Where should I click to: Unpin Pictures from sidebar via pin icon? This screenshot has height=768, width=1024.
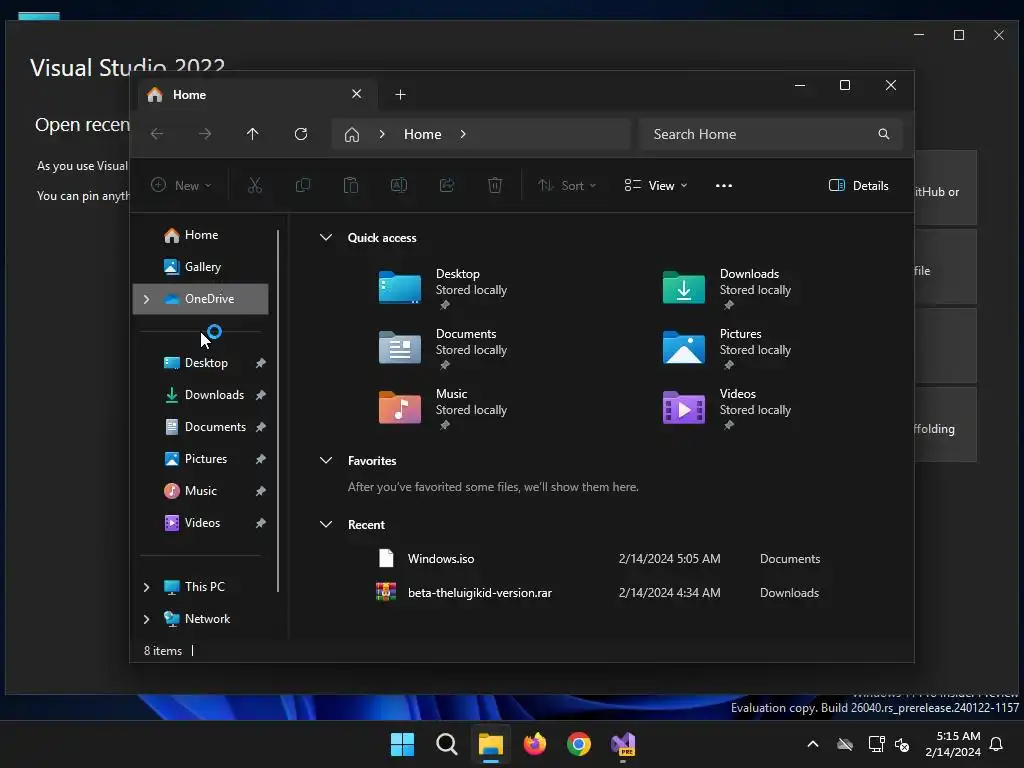261,459
